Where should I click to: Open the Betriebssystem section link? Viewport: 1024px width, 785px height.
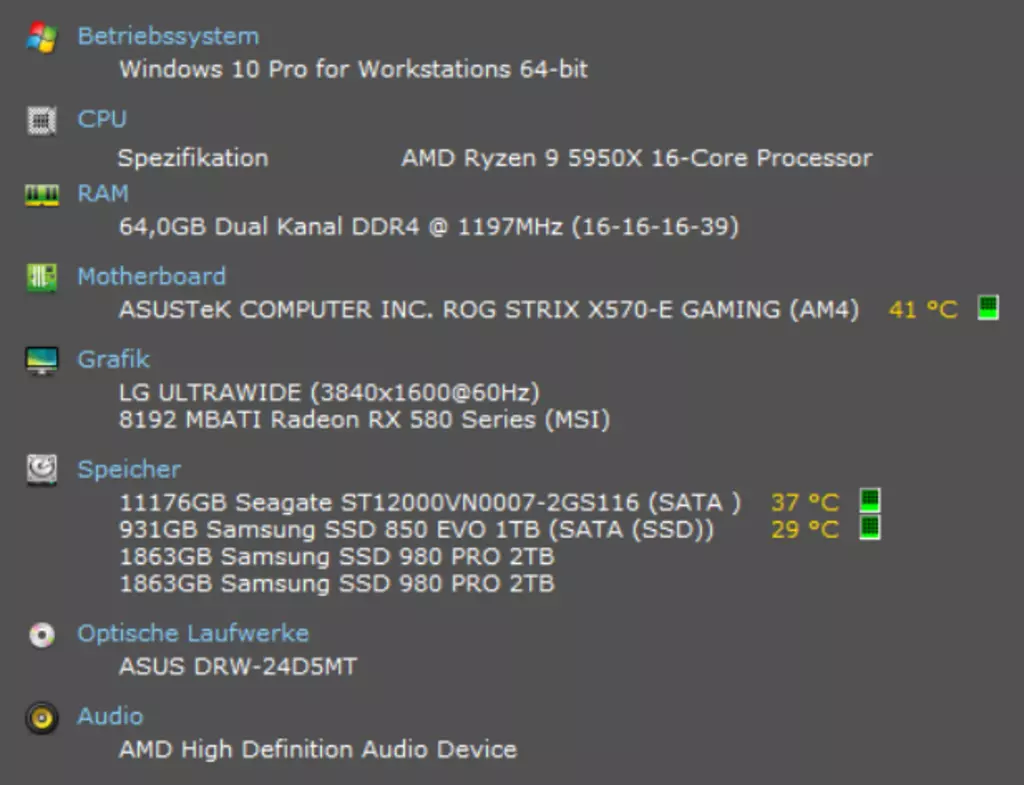point(168,36)
